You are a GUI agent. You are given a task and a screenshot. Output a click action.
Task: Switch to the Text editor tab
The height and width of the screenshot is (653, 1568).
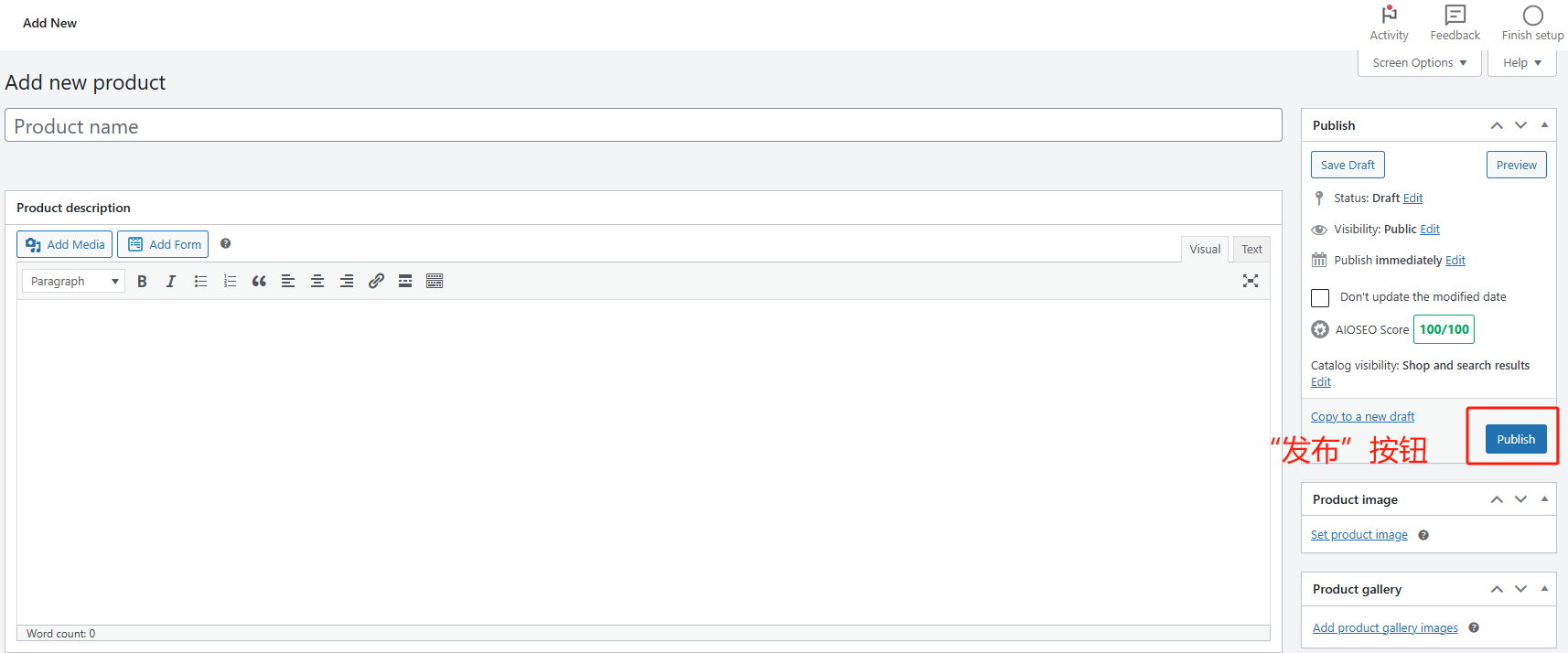[x=1251, y=250]
